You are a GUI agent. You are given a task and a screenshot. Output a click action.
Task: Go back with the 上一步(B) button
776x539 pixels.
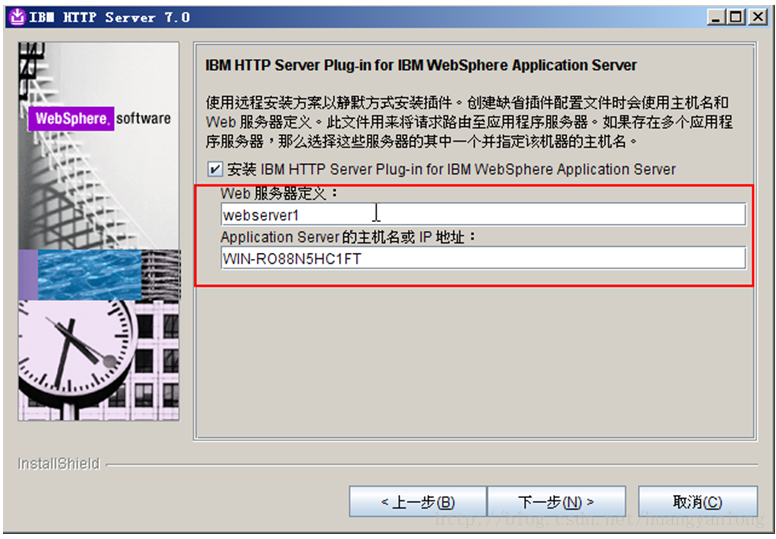click(418, 502)
